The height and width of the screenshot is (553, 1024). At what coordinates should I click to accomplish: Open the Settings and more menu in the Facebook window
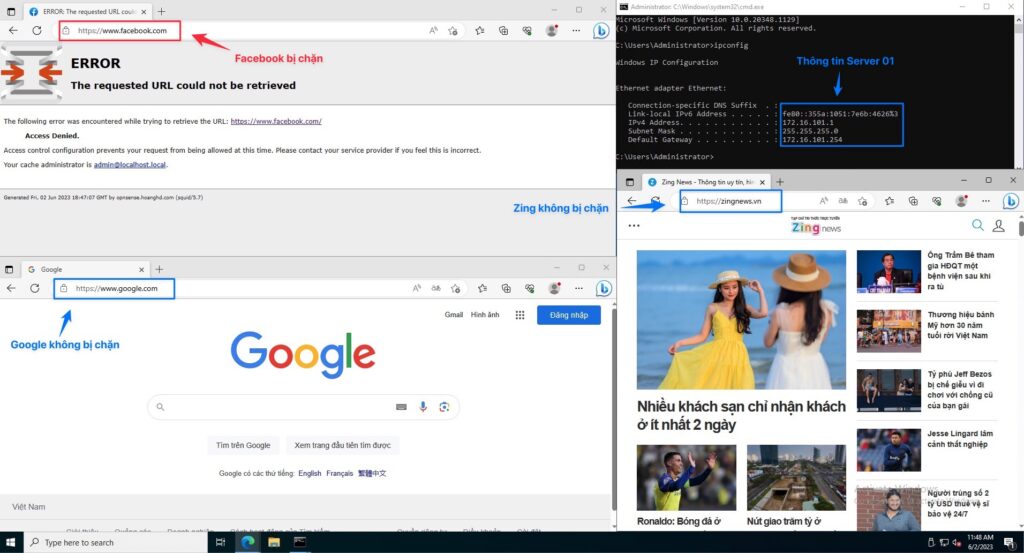coord(576,31)
